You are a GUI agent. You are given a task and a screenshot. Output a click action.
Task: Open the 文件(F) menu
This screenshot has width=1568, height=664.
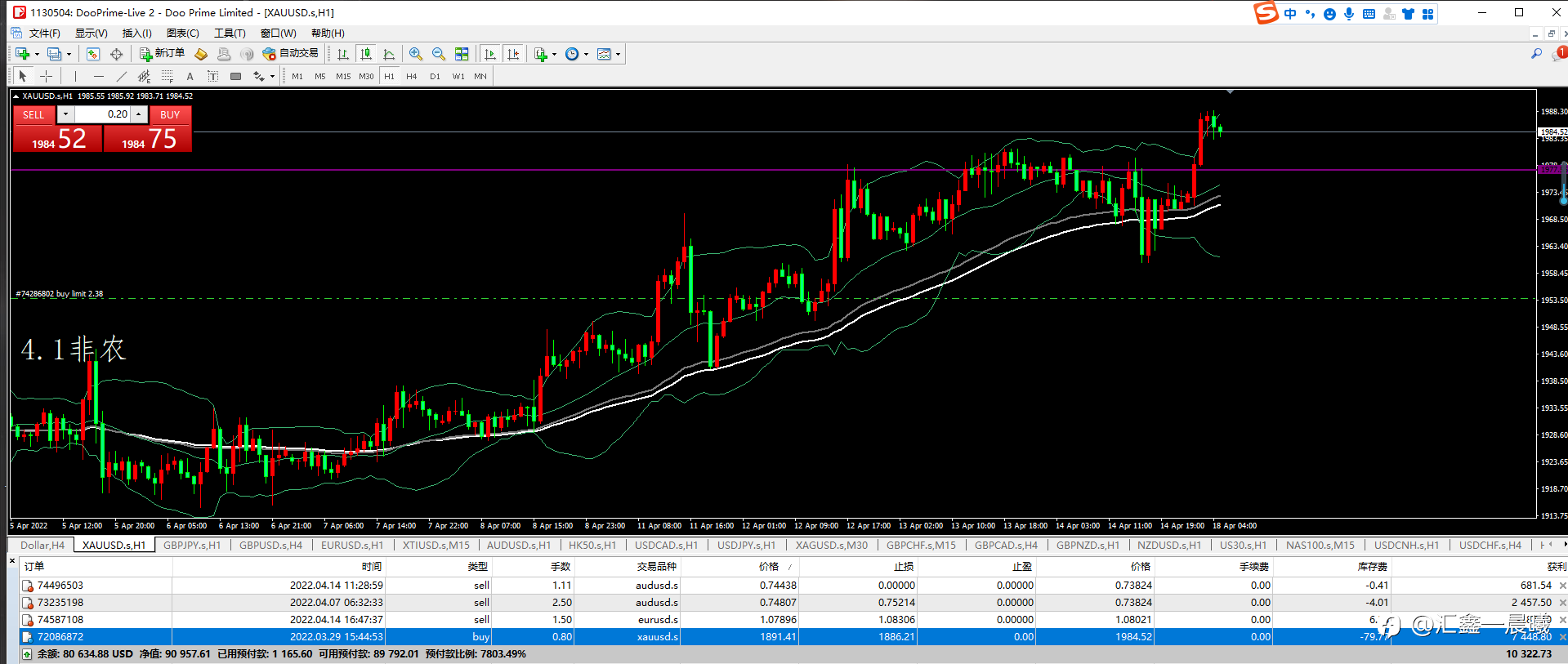click(x=45, y=33)
